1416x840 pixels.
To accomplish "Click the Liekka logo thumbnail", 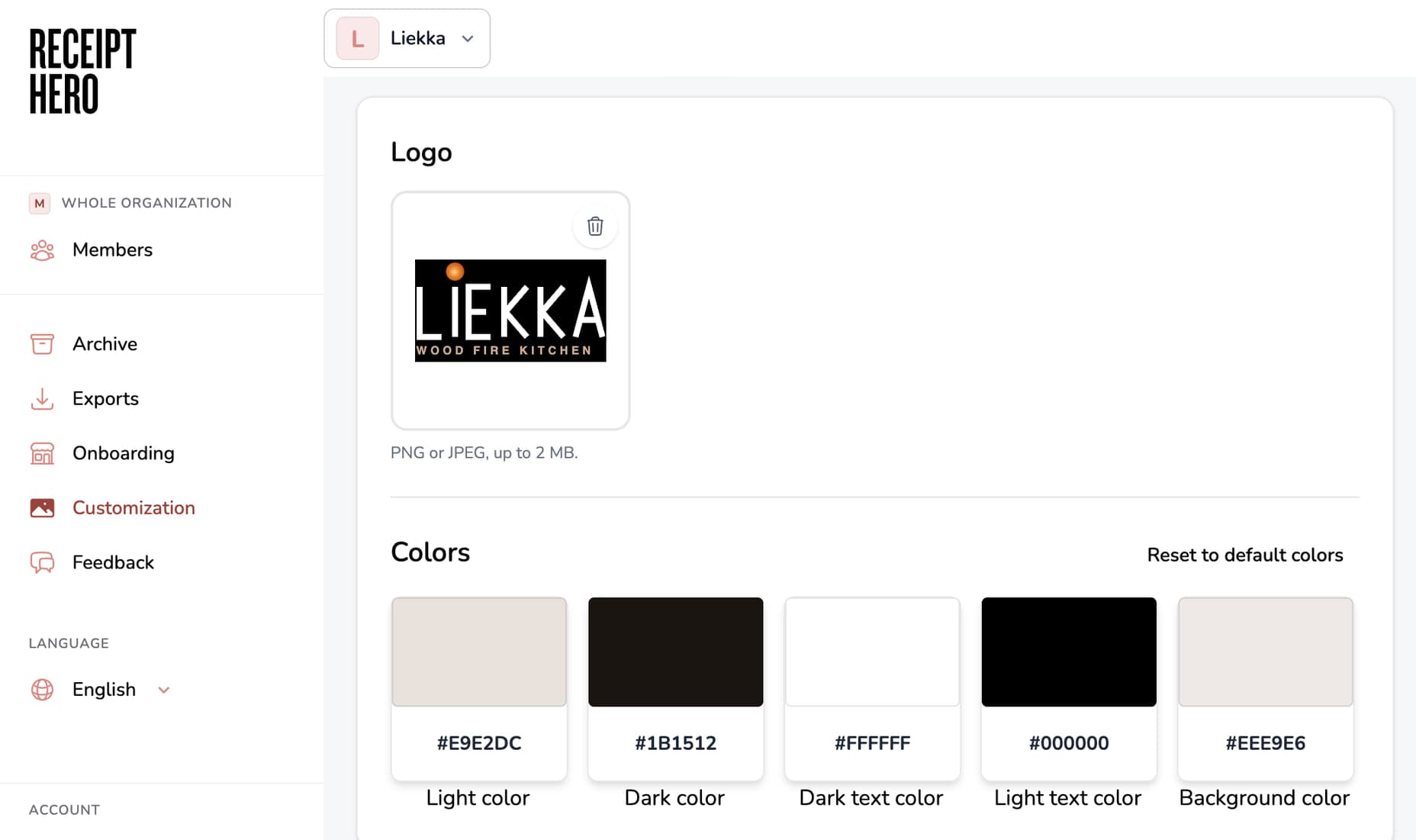I will click(x=510, y=311).
